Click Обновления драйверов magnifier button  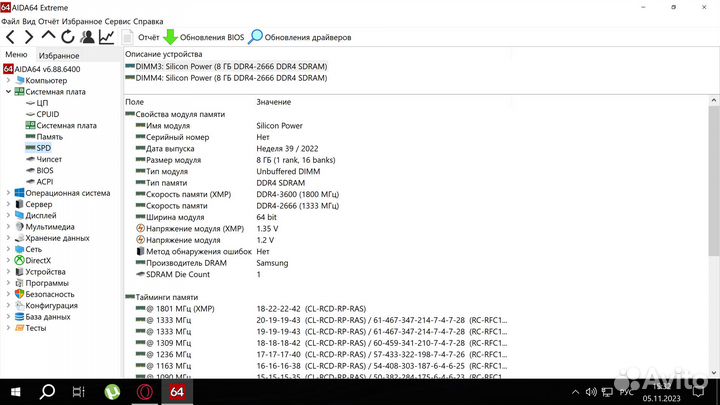[300, 37]
